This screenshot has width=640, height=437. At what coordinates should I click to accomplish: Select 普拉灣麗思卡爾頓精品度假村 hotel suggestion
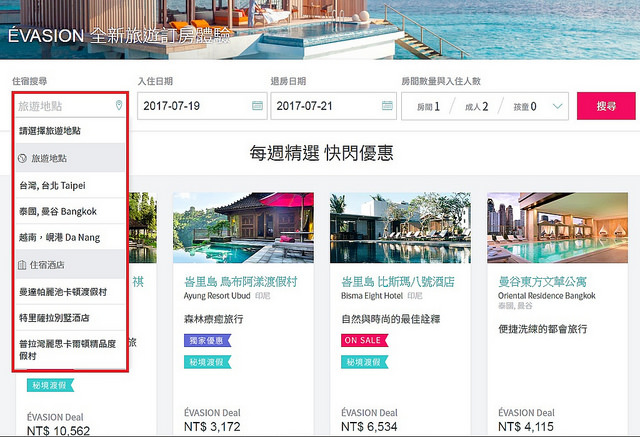tap(70, 350)
